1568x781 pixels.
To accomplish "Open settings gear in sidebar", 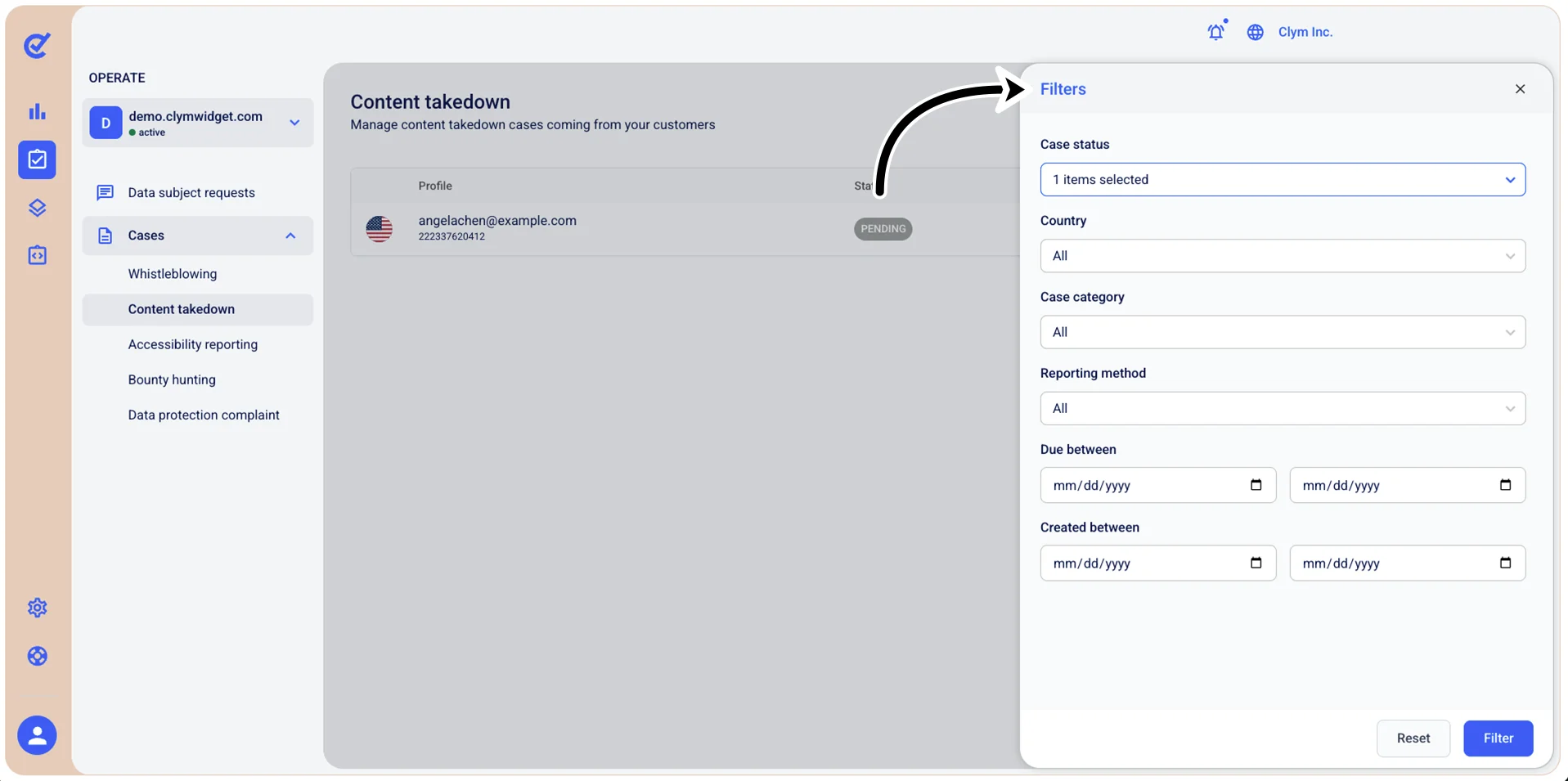I will (37, 608).
